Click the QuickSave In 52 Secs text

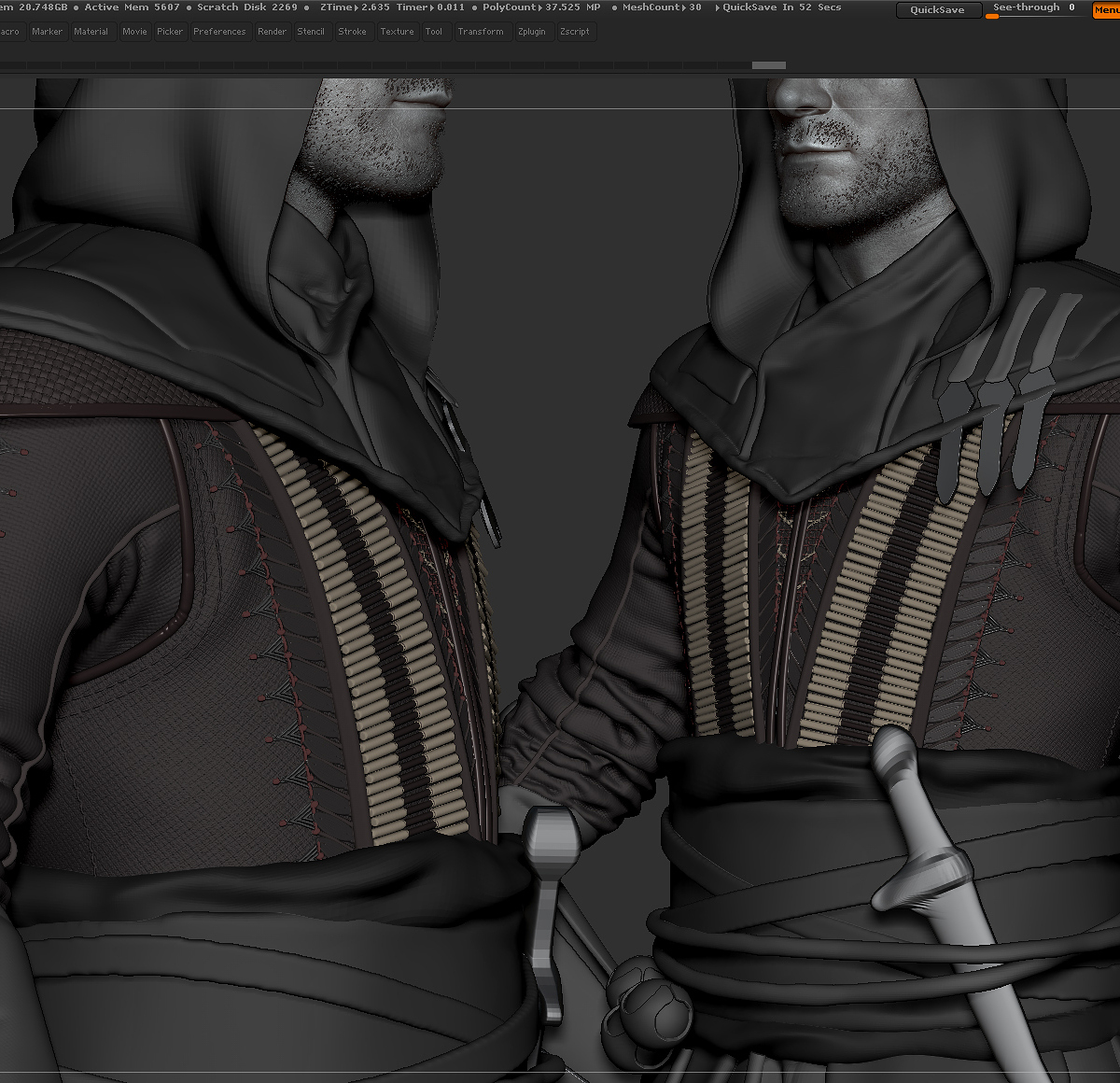tap(781, 7)
